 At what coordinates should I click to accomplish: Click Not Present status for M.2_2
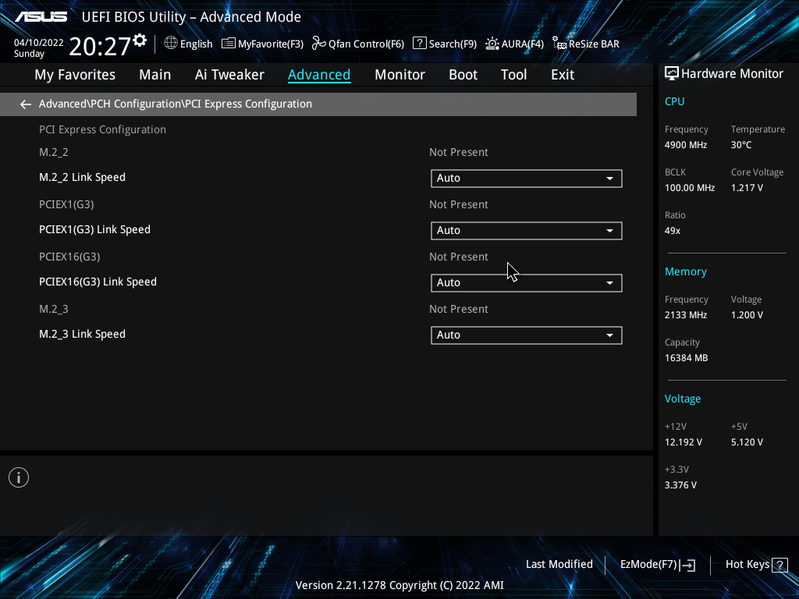click(459, 152)
